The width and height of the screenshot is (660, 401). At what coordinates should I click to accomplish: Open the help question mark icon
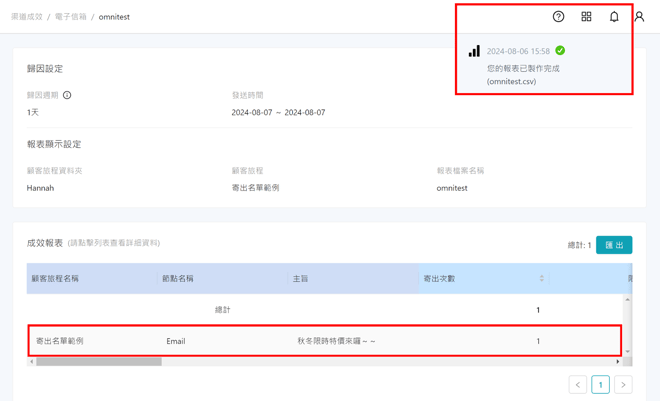pos(558,17)
